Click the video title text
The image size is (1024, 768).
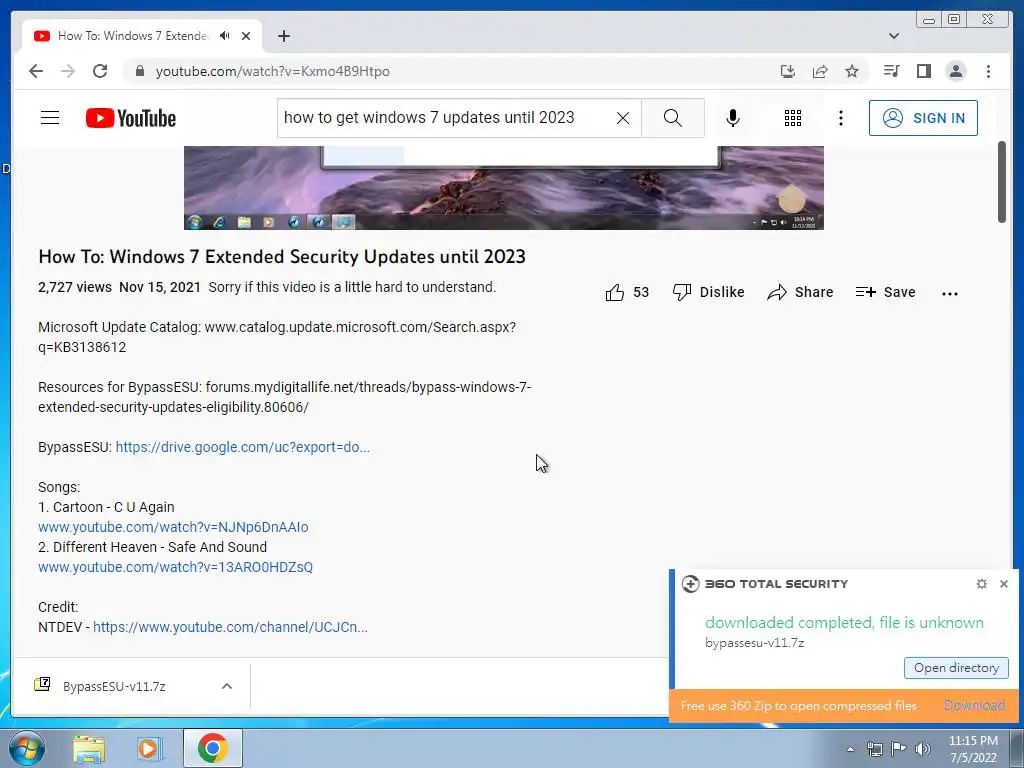click(x=282, y=257)
